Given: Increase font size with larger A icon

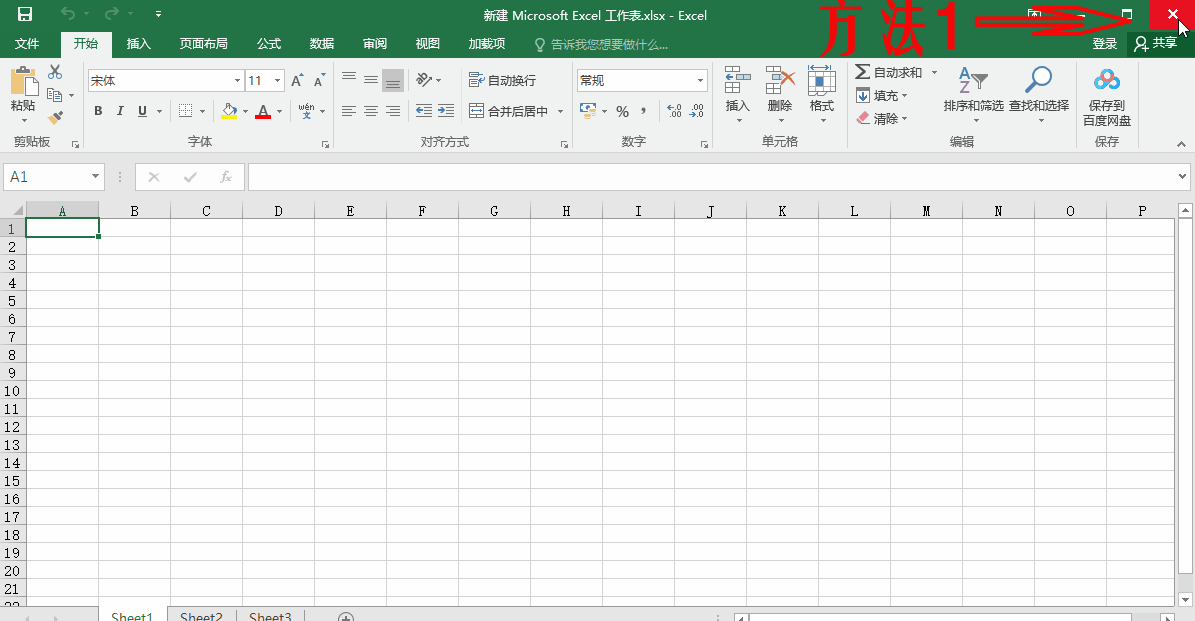Looking at the screenshot, I should [297, 81].
